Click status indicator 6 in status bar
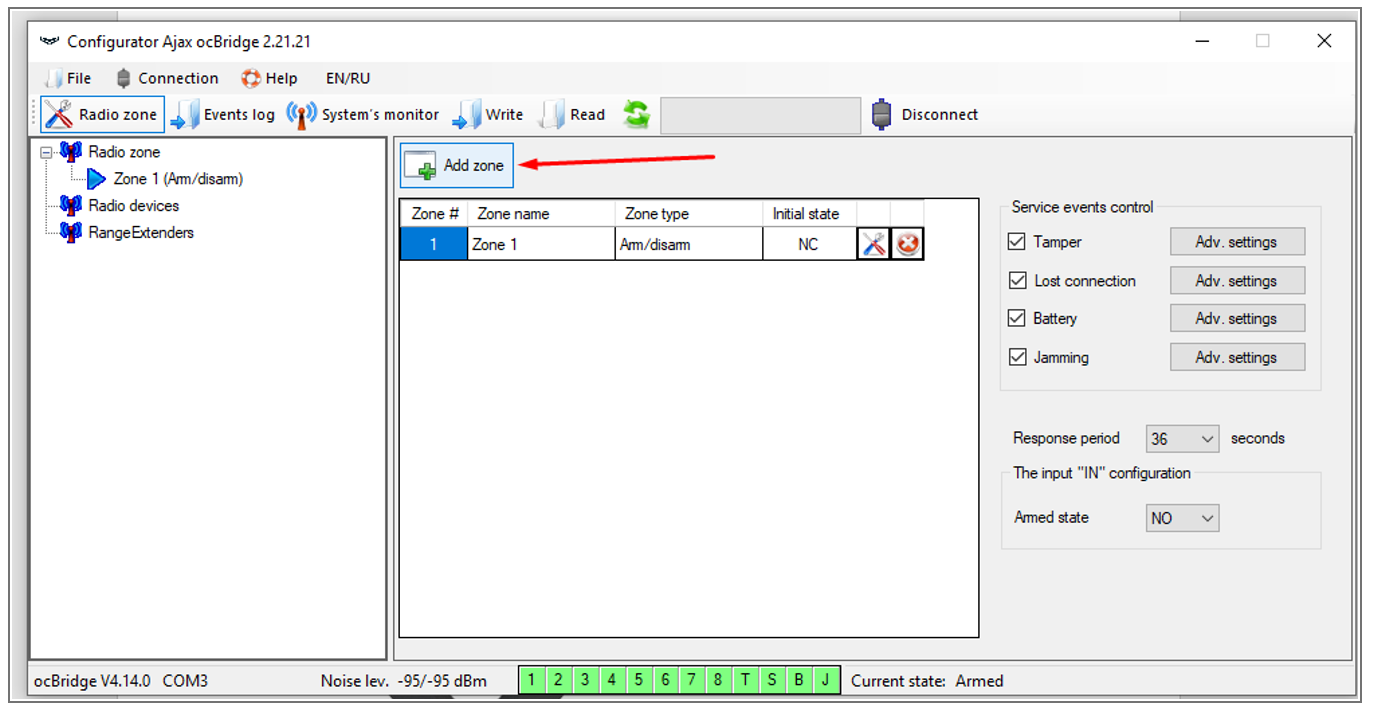Screen dimensions: 1373x710 click(665, 681)
